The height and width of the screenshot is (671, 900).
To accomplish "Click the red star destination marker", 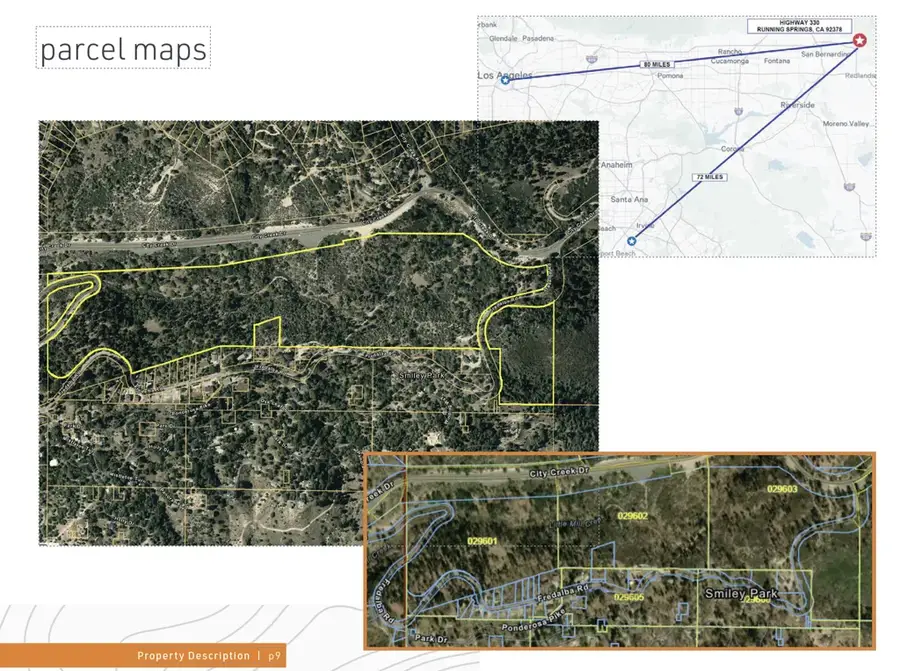I will 859,40.
